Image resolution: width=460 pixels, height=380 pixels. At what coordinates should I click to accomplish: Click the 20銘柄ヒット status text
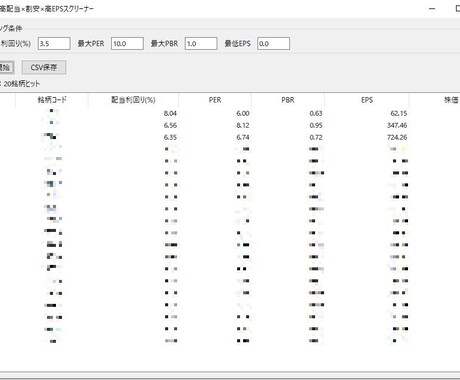tap(22, 84)
